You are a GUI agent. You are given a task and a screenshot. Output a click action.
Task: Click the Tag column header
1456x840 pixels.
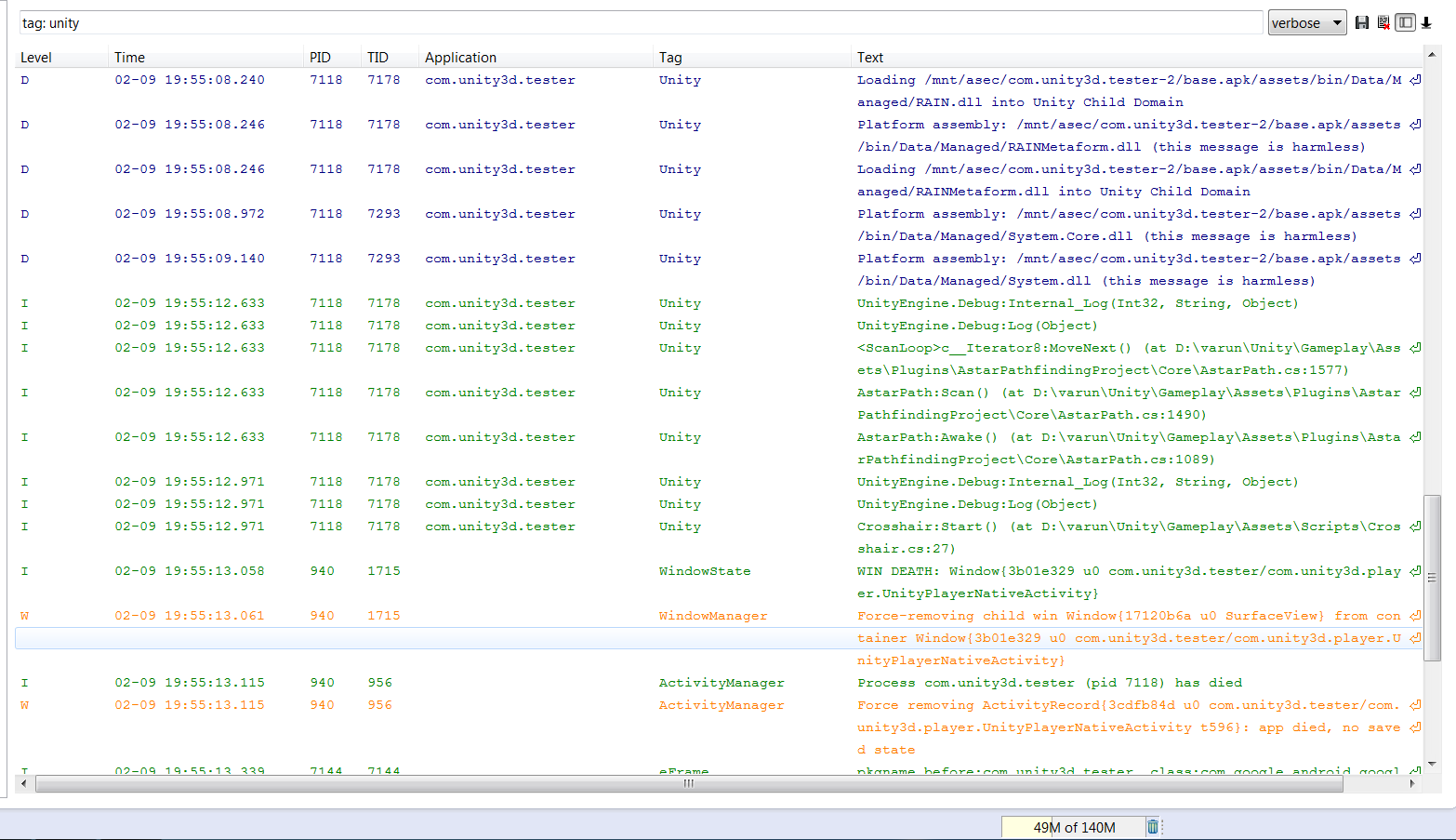click(x=670, y=57)
